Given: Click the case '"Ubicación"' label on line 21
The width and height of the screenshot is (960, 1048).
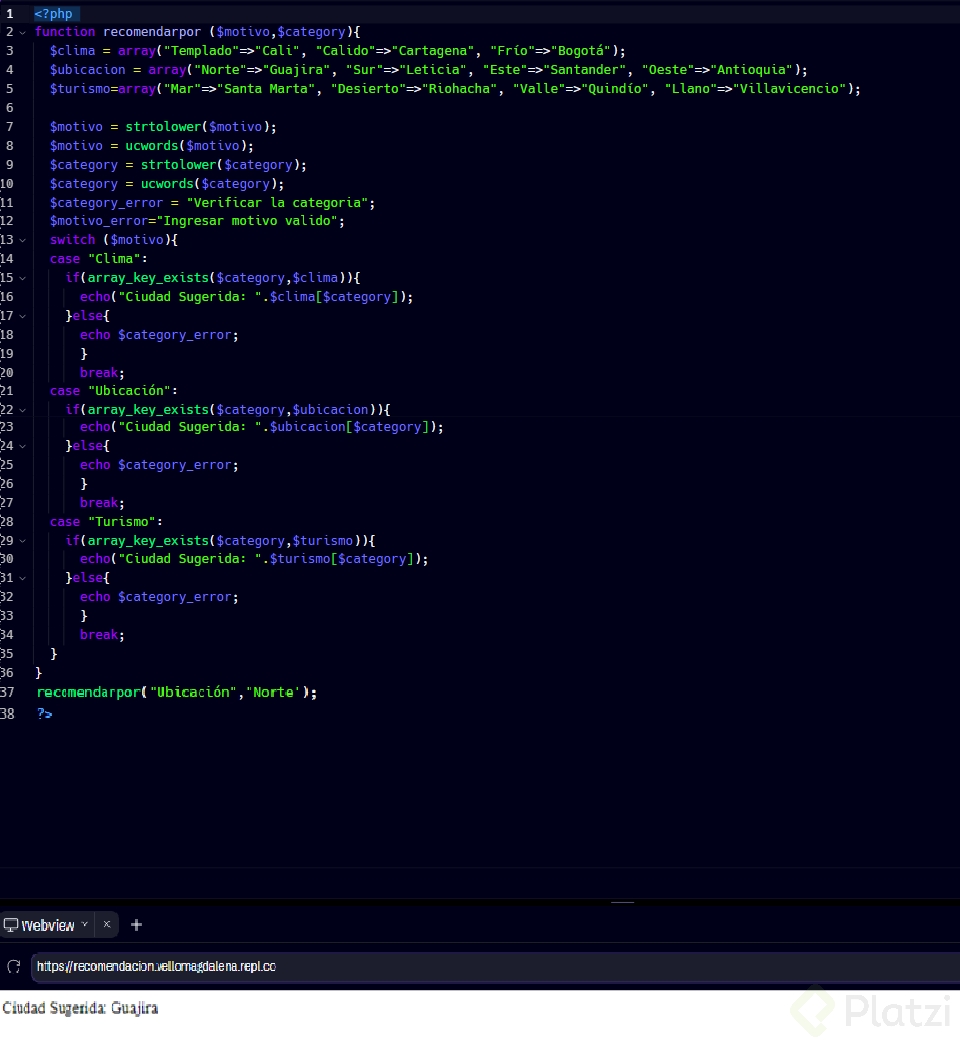Looking at the screenshot, I should click(x=130, y=390).
